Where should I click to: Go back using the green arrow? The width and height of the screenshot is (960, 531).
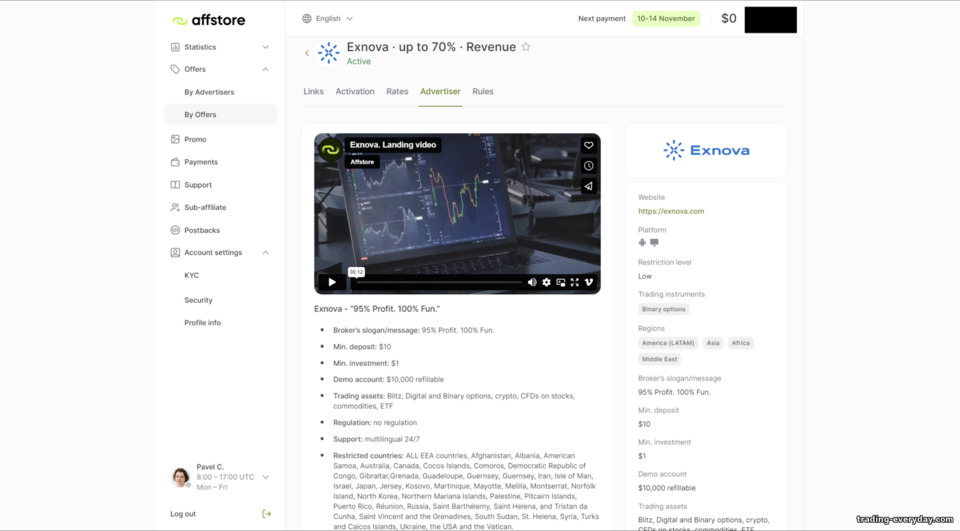click(307, 53)
